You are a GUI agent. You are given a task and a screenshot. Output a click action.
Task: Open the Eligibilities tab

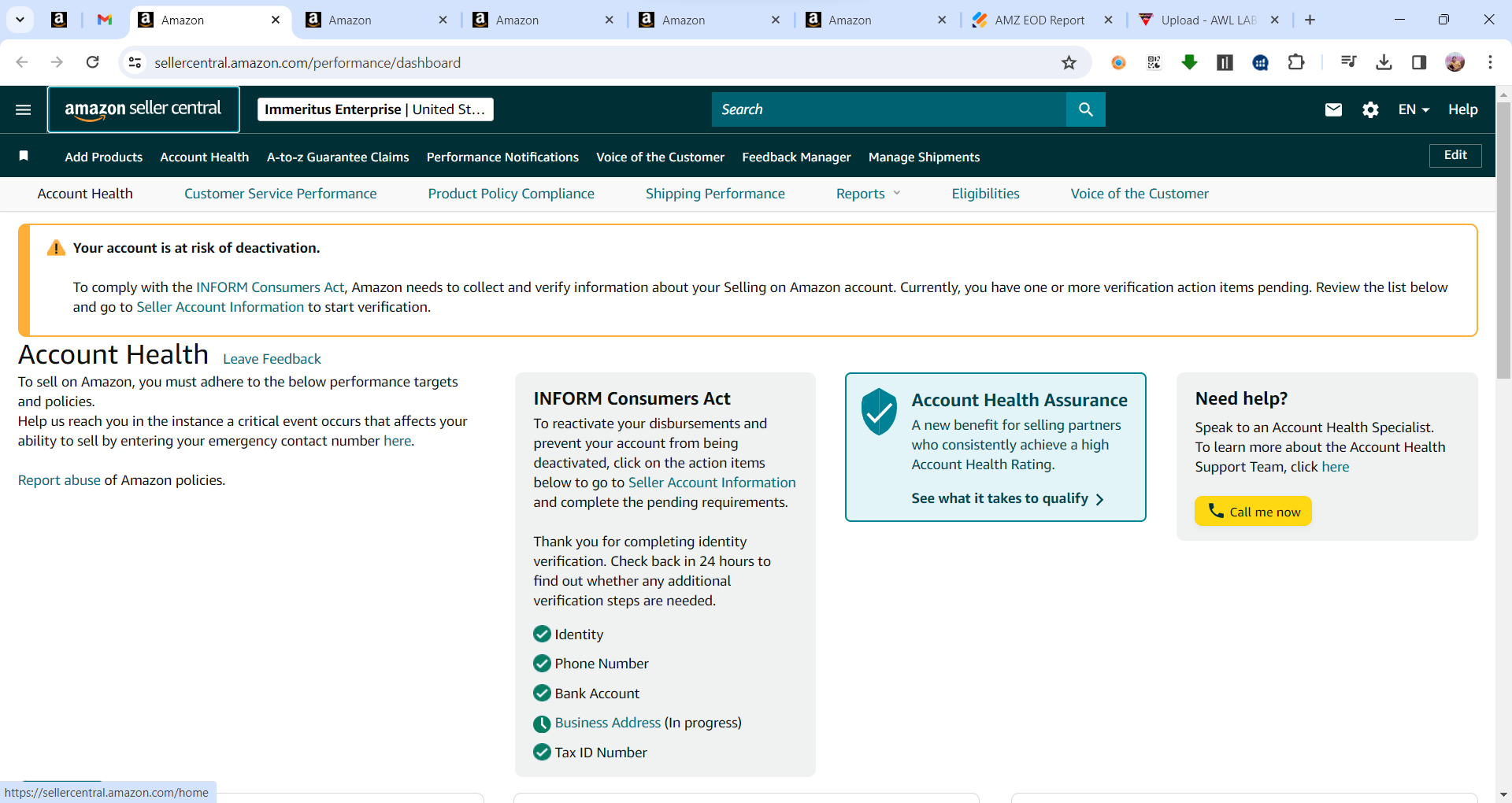tap(985, 194)
